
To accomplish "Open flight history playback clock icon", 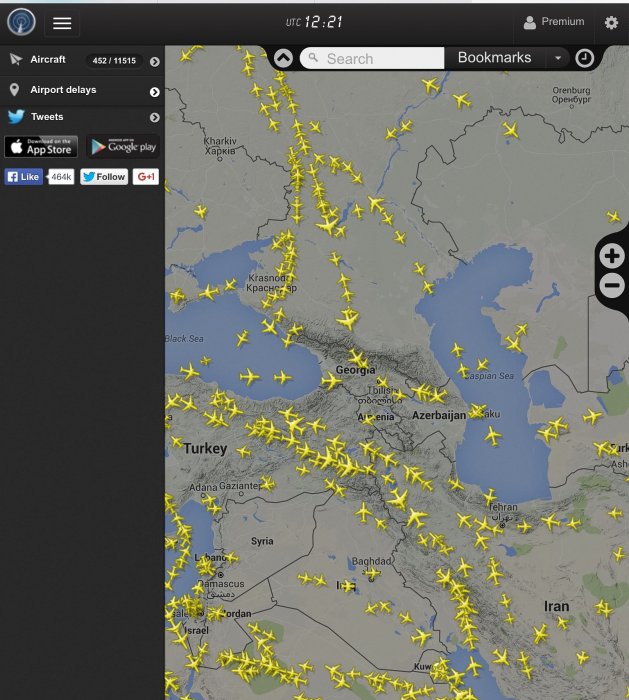I will 585,58.
